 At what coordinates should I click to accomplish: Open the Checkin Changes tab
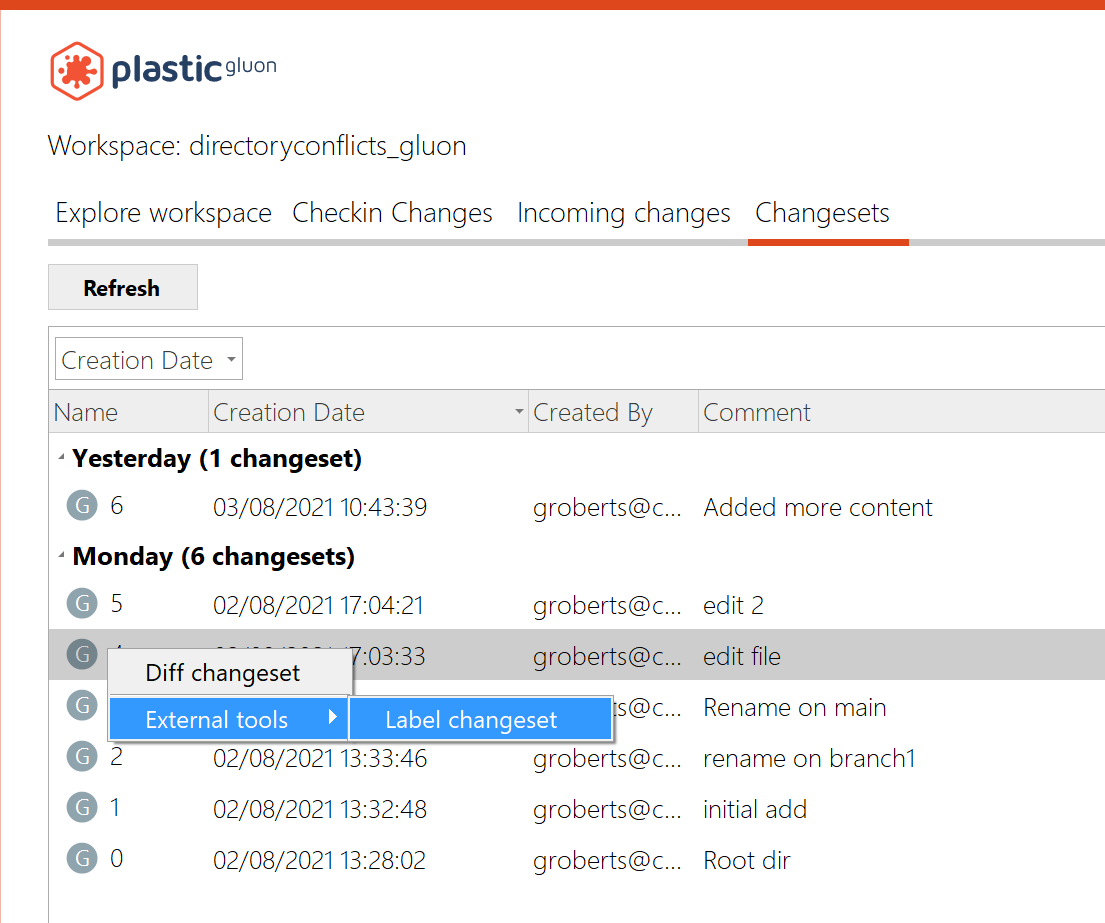(392, 213)
